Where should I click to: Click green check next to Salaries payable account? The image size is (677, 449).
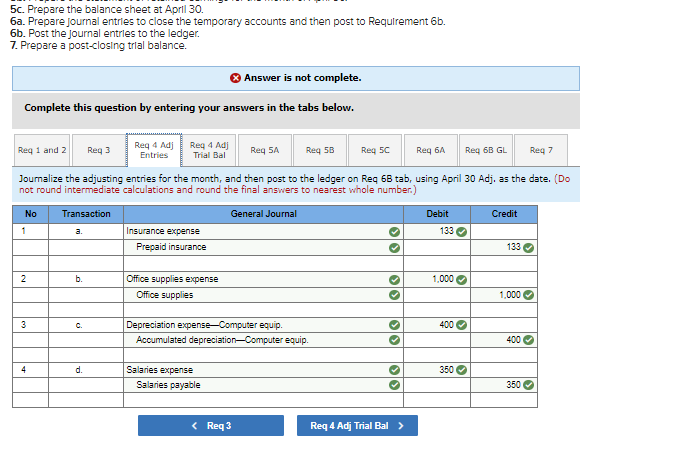pyautogui.click(x=394, y=385)
